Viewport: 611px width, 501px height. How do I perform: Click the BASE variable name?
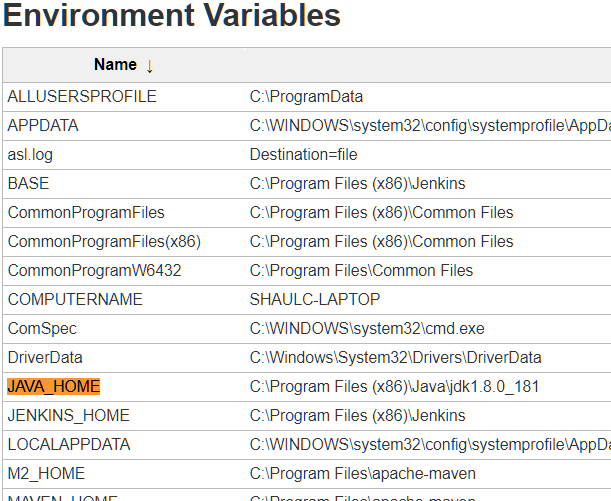click(28, 183)
